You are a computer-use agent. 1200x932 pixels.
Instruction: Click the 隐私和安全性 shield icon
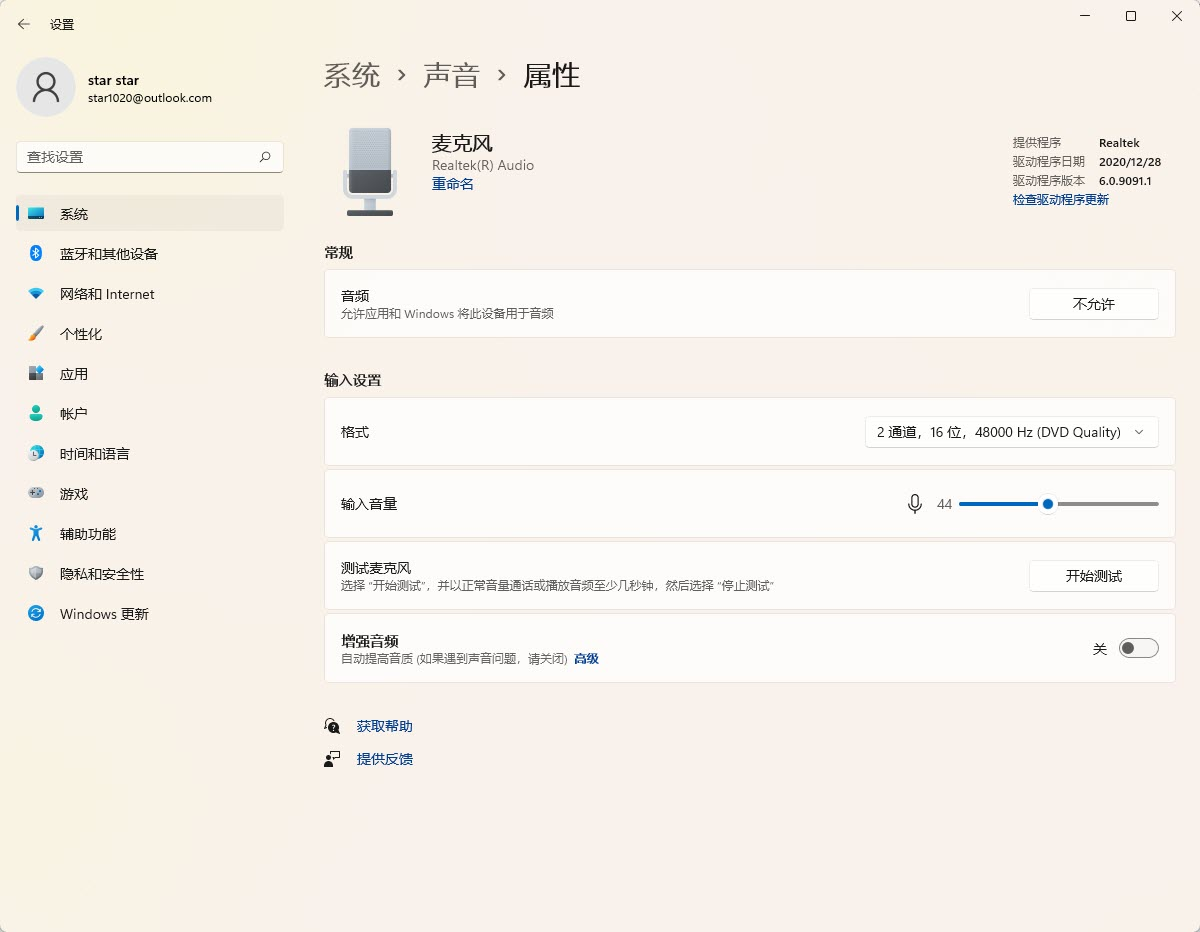37,574
